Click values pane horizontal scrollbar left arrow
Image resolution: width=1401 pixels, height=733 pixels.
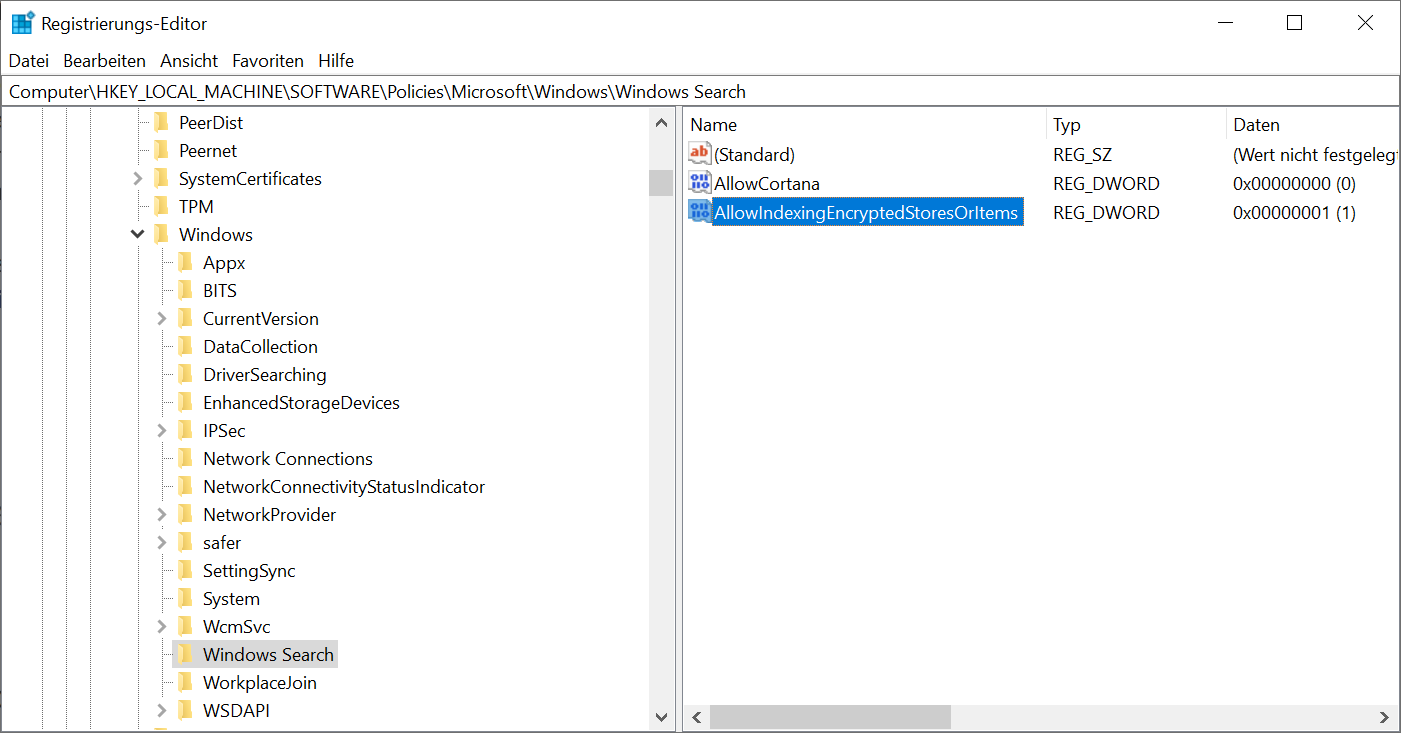(697, 717)
